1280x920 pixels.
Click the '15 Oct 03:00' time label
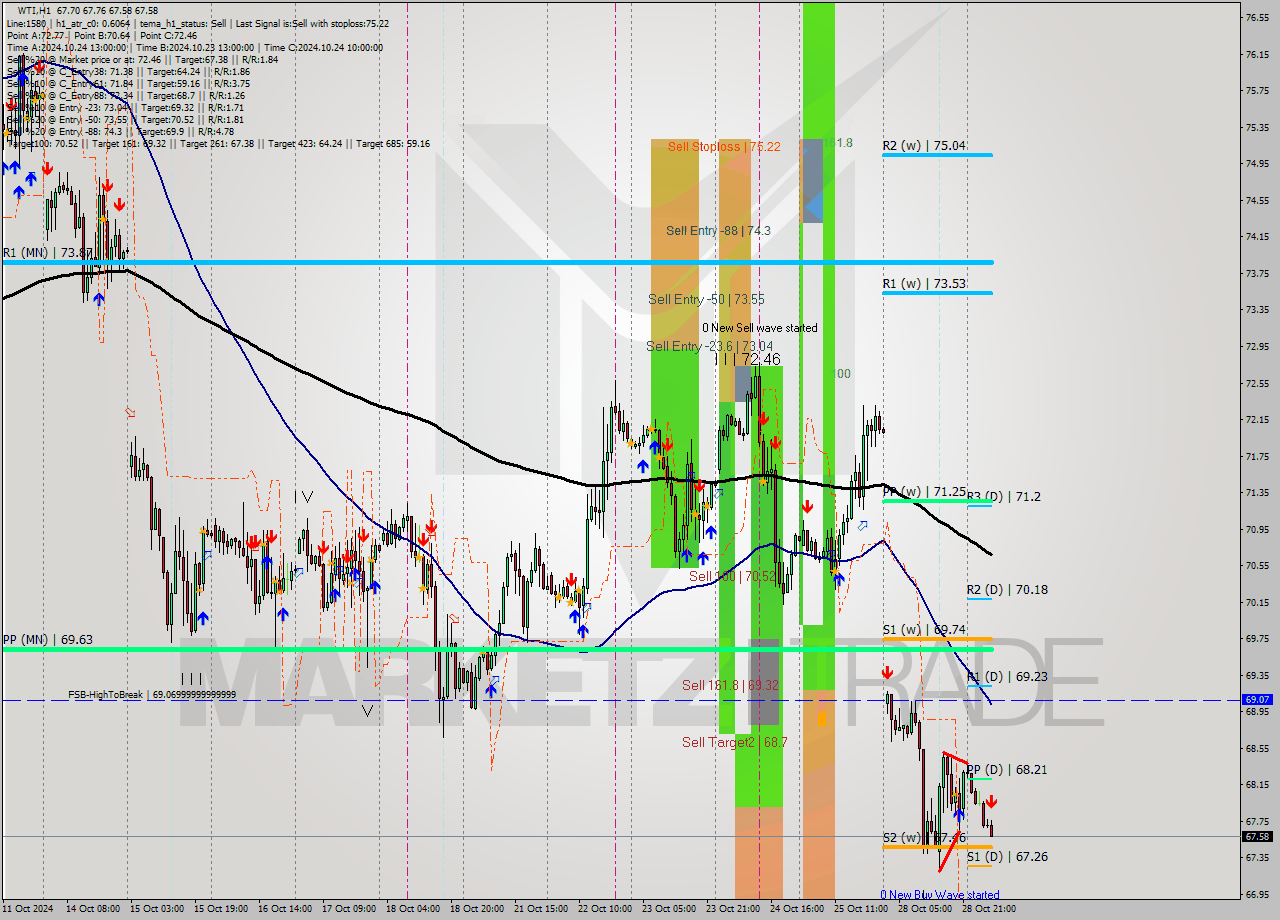point(158,910)
